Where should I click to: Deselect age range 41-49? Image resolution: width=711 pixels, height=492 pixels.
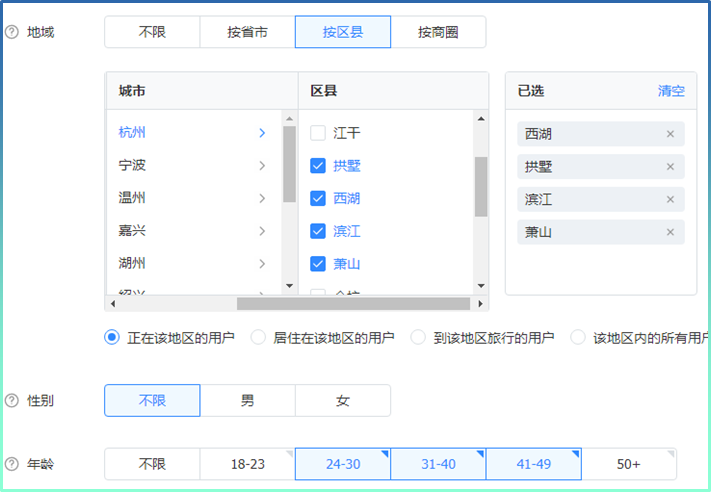pyautogui.click(x=534, y=464)
